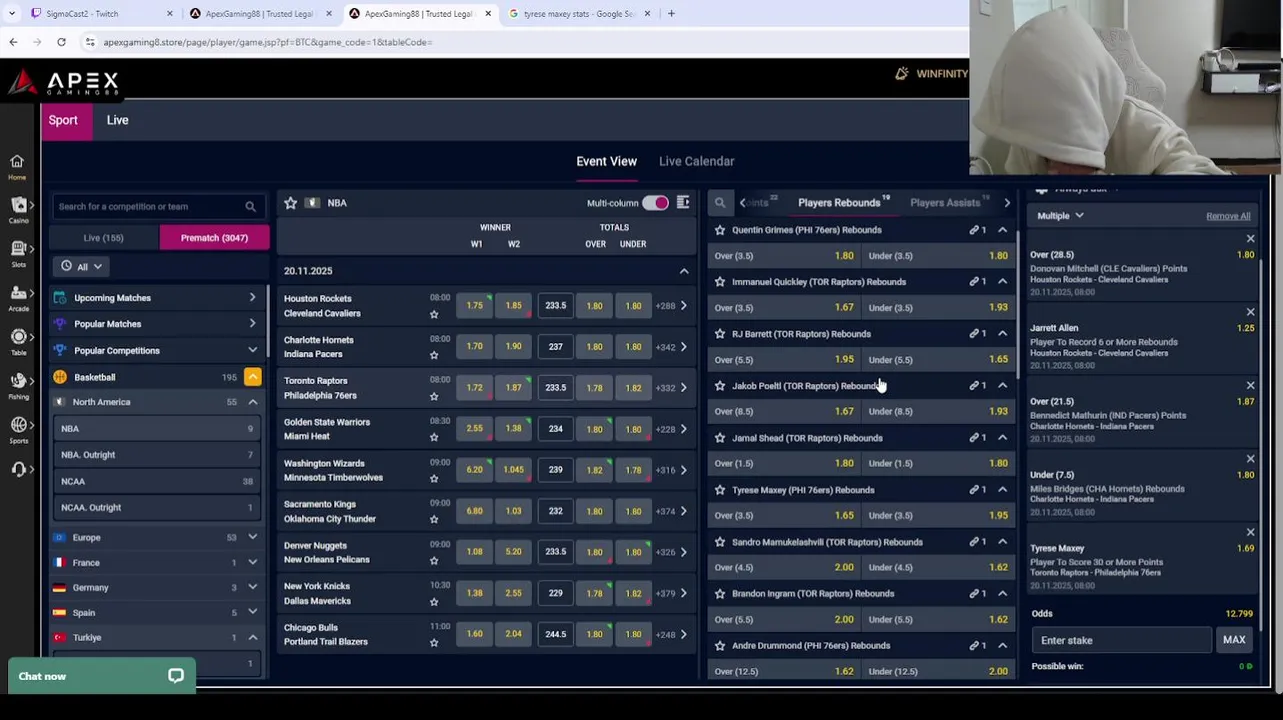Image resolution: width=1283 pixels, height=720 pixels.
Task: Expand the Europe region
Action: [253, 538]
